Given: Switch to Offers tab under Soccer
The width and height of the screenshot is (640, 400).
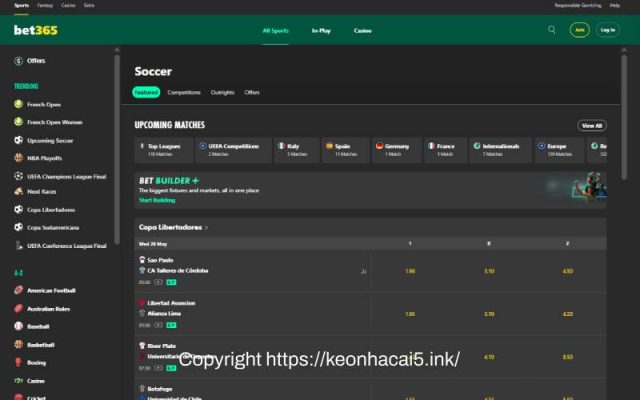Looking at the screenshot, I should coord(252,92).
